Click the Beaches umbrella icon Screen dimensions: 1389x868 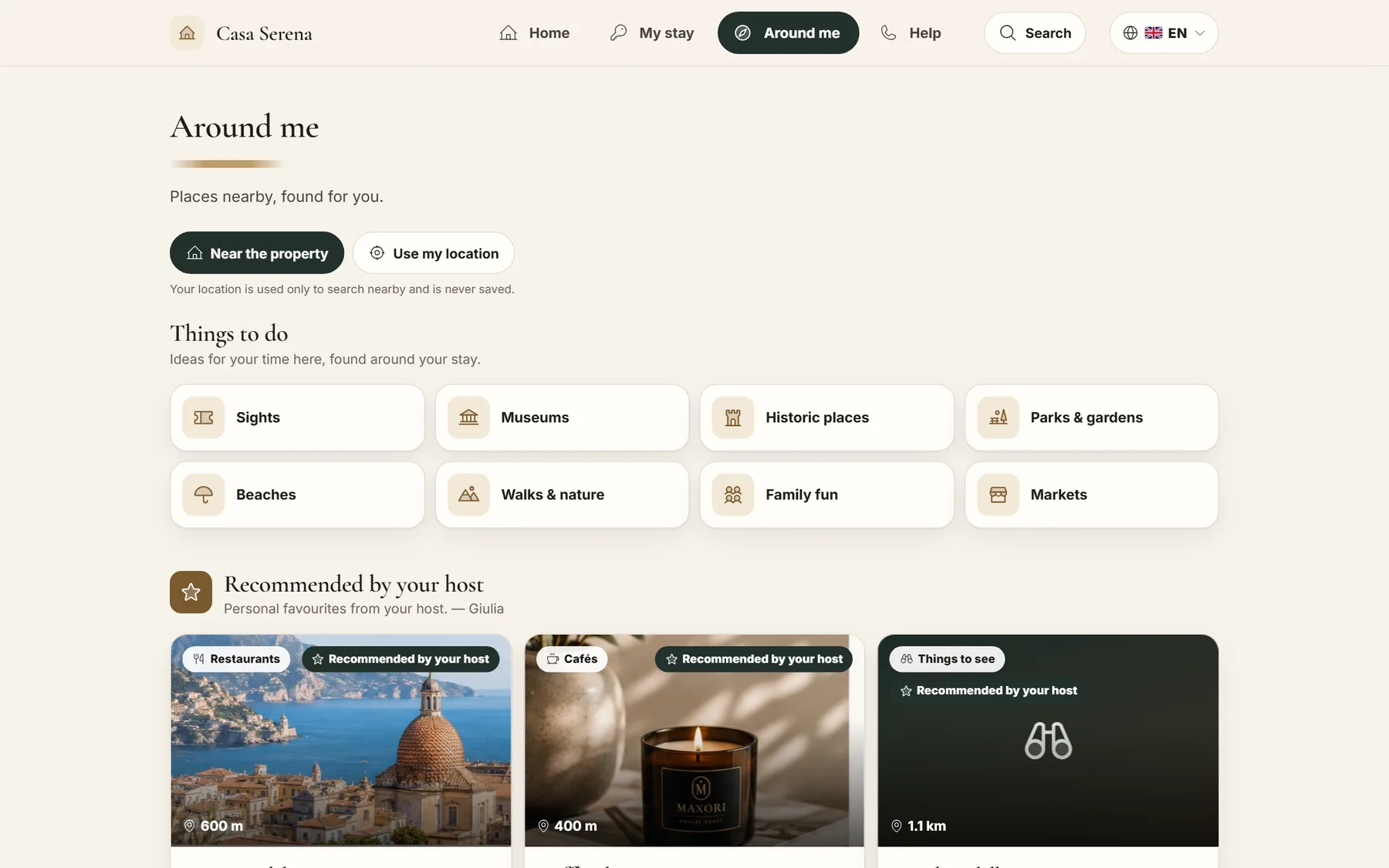204,495
